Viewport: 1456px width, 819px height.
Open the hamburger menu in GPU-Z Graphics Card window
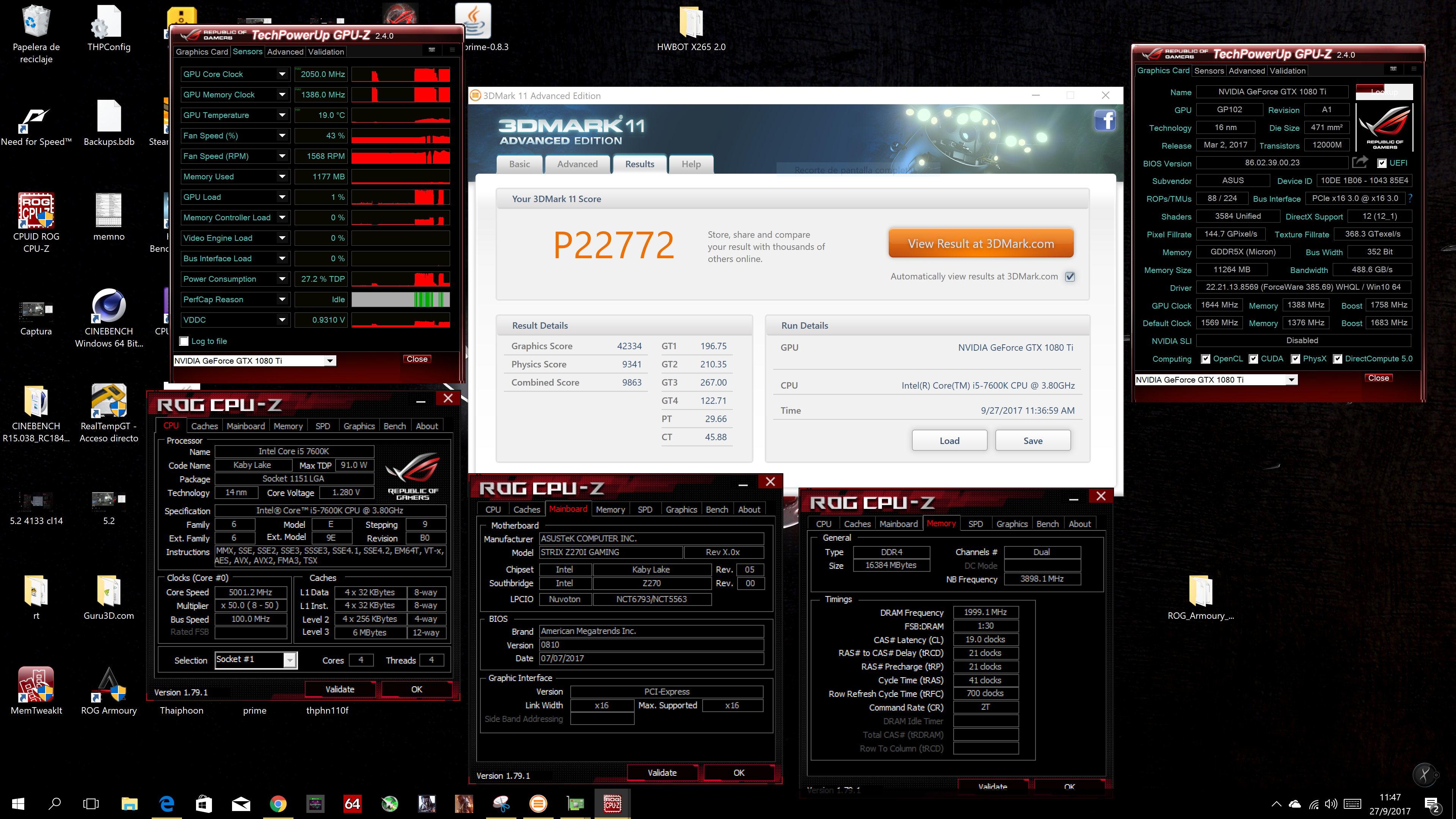1414,69
